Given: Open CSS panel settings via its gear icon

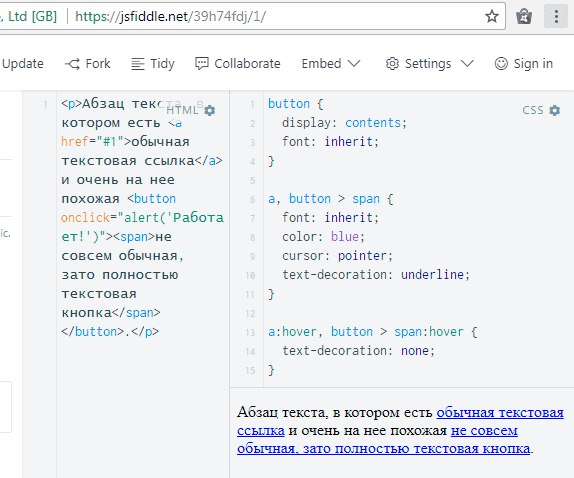Looking at the screenshot, I should tap(555, 110).
